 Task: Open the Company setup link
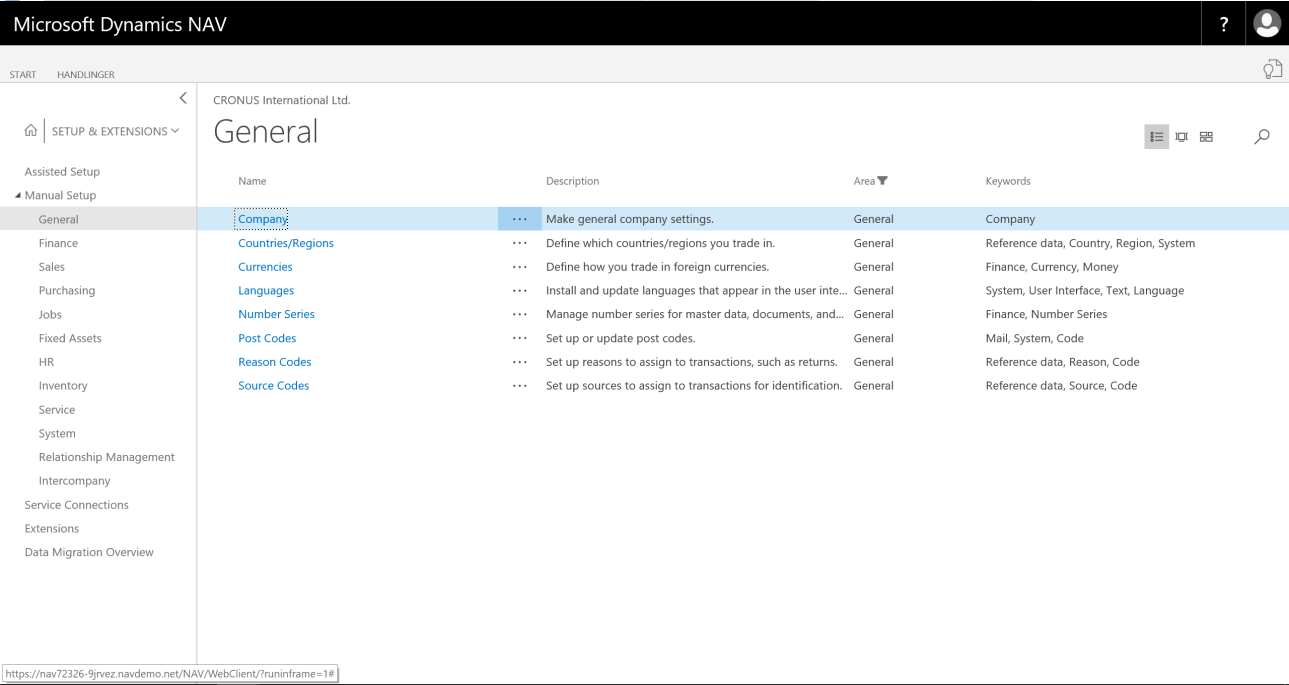pyautogui.click(x=263, y=219)
